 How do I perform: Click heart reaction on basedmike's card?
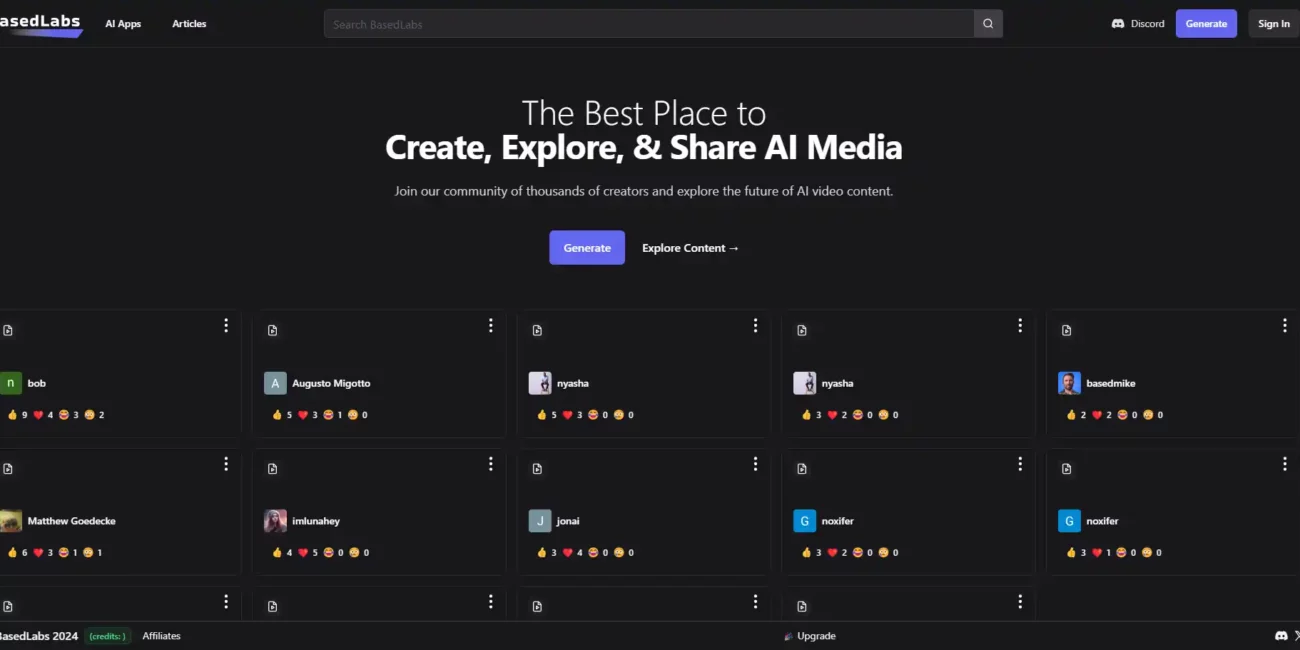coord(1097,415)
